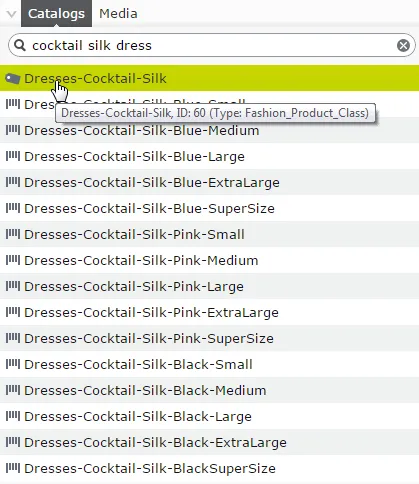
Task: Click the product tag icon beside Dresses-Cocktail-Silk
Action: (13, 79)
